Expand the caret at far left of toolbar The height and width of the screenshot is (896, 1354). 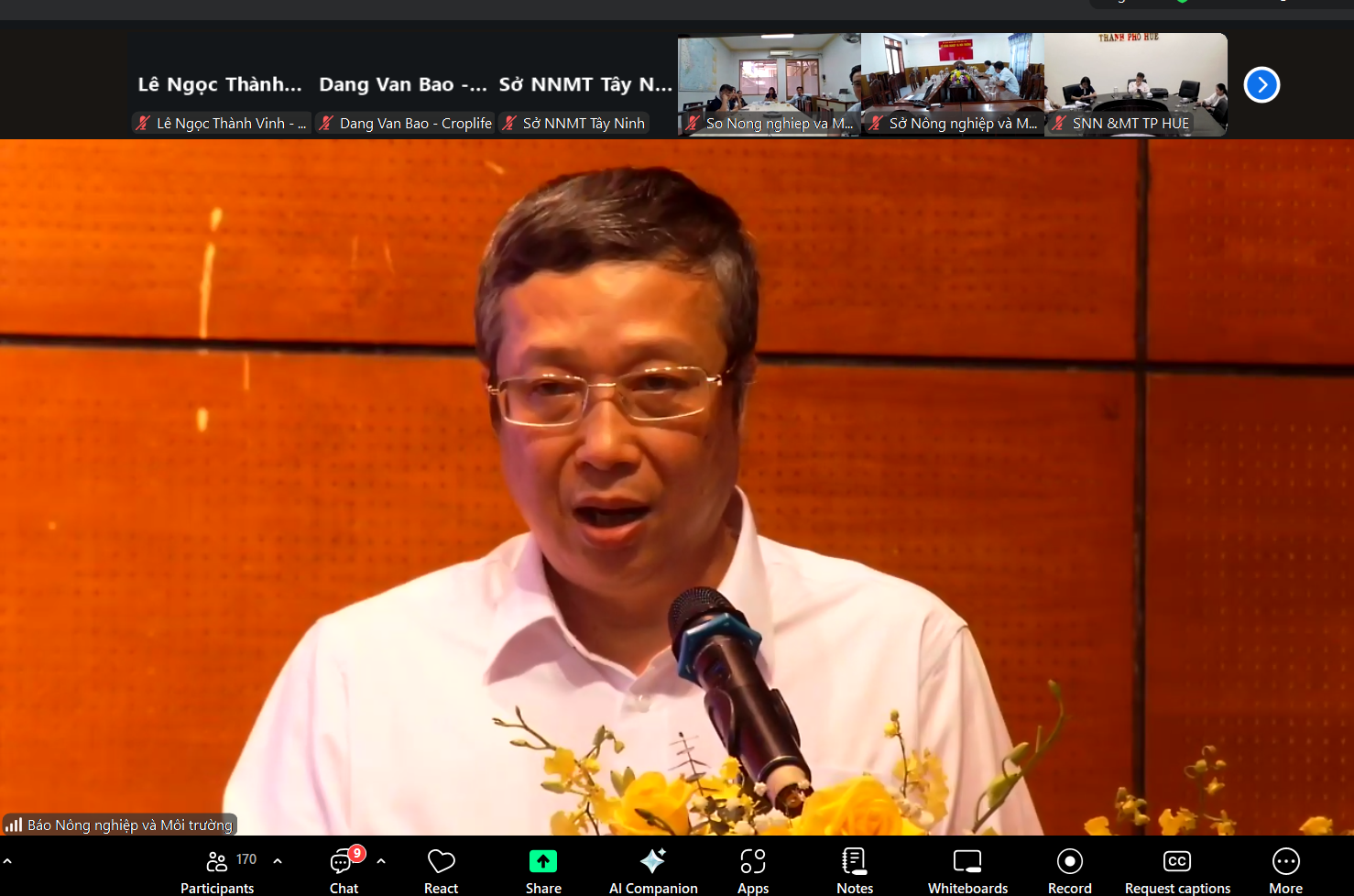point(7,861)
